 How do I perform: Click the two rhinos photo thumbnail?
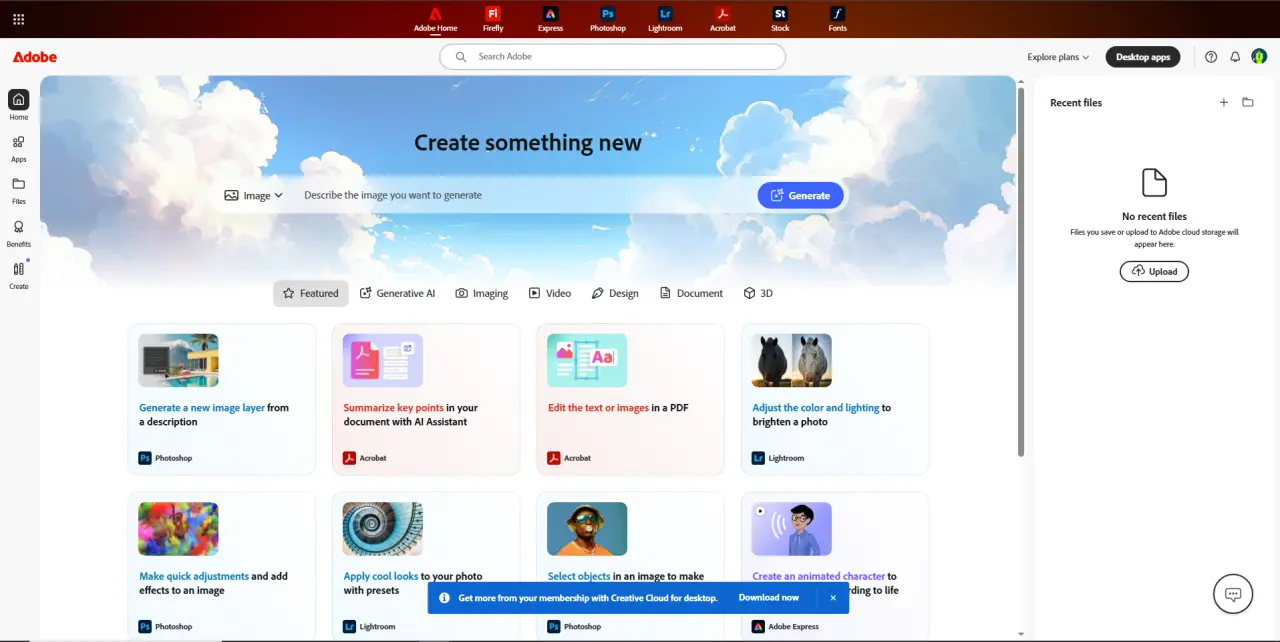coord(791,360)
